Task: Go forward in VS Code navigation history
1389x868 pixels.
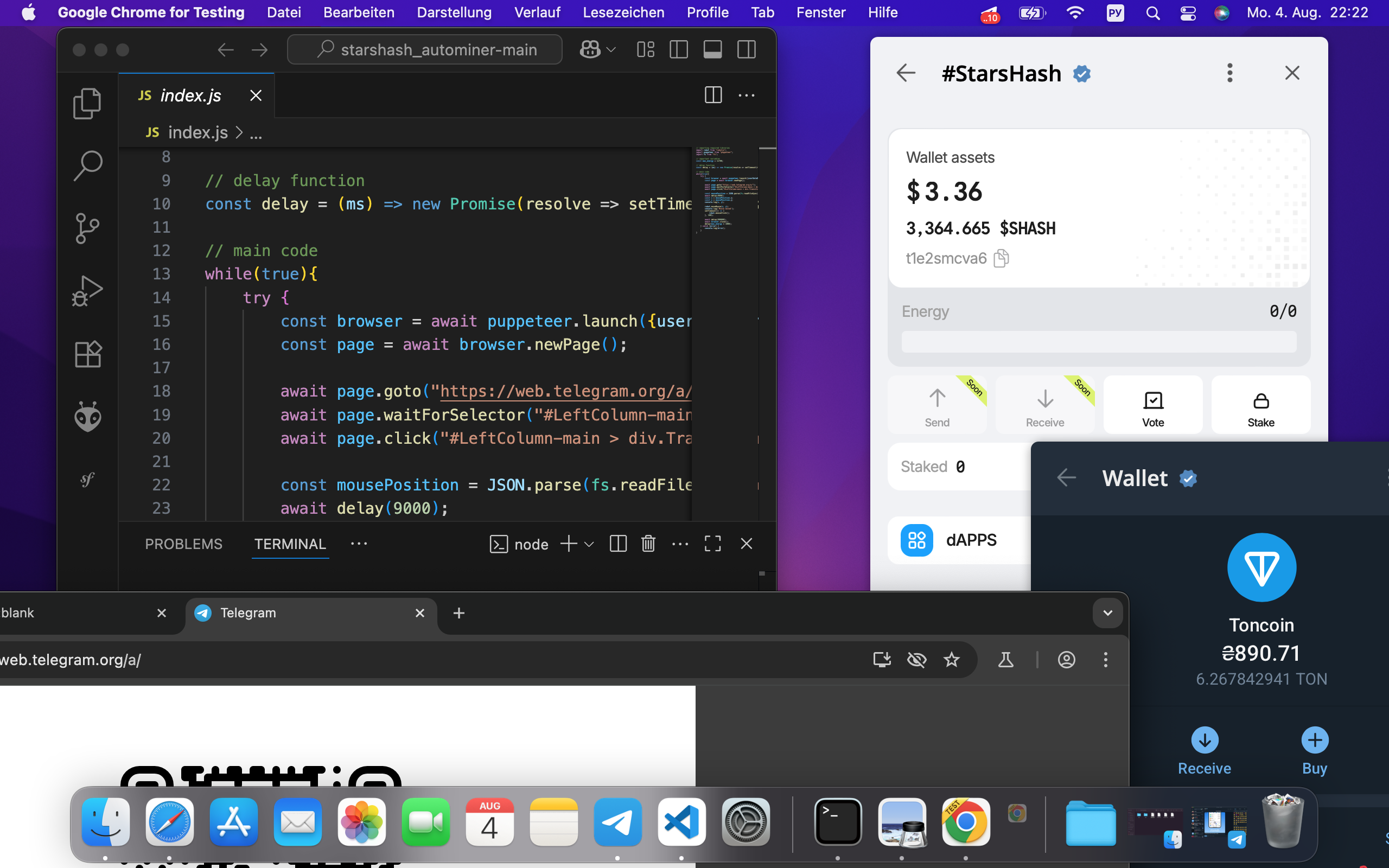Action: 259,50
